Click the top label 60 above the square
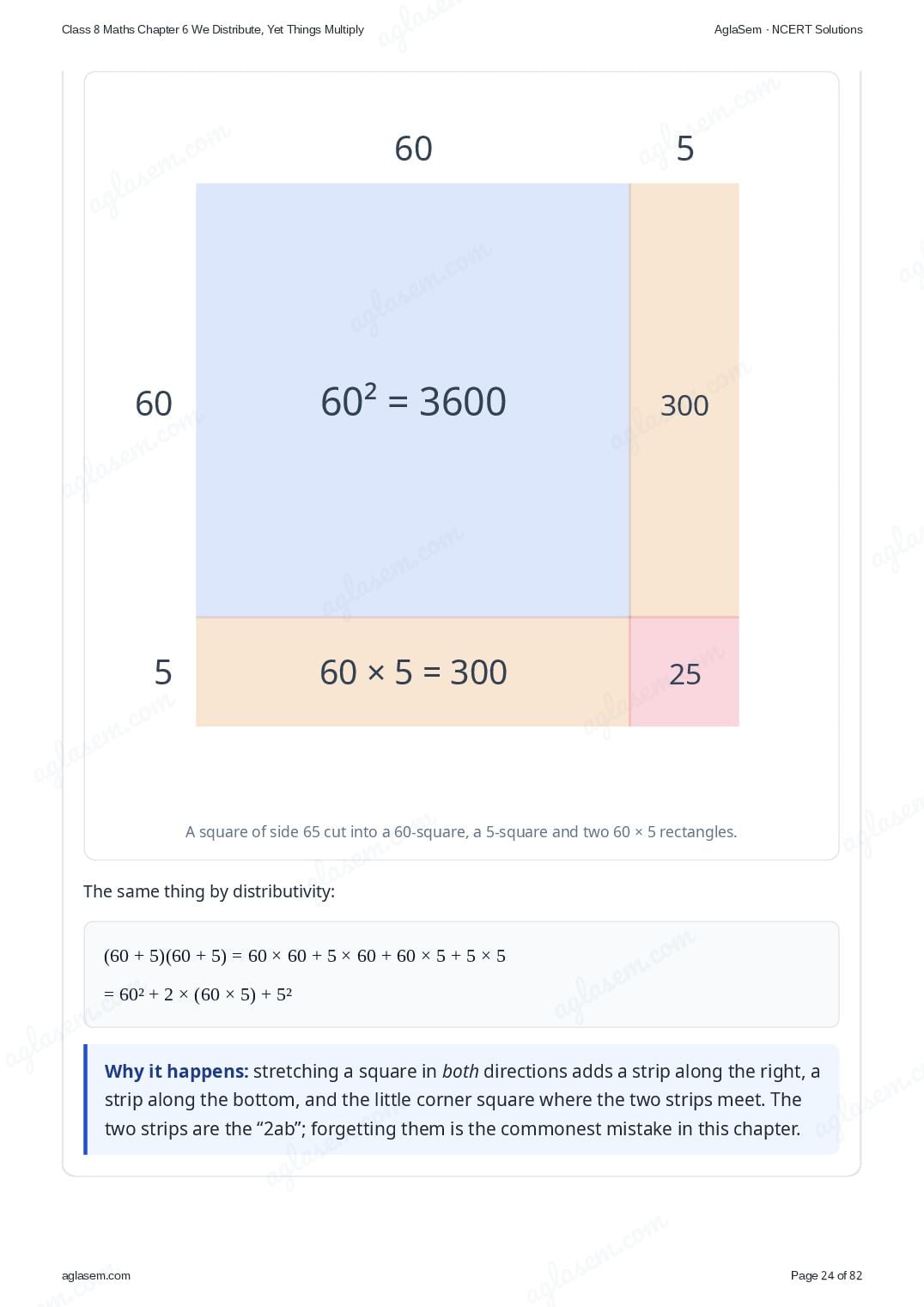The height and width of the screenshot is (1307, 924). [x=413, y=149]
